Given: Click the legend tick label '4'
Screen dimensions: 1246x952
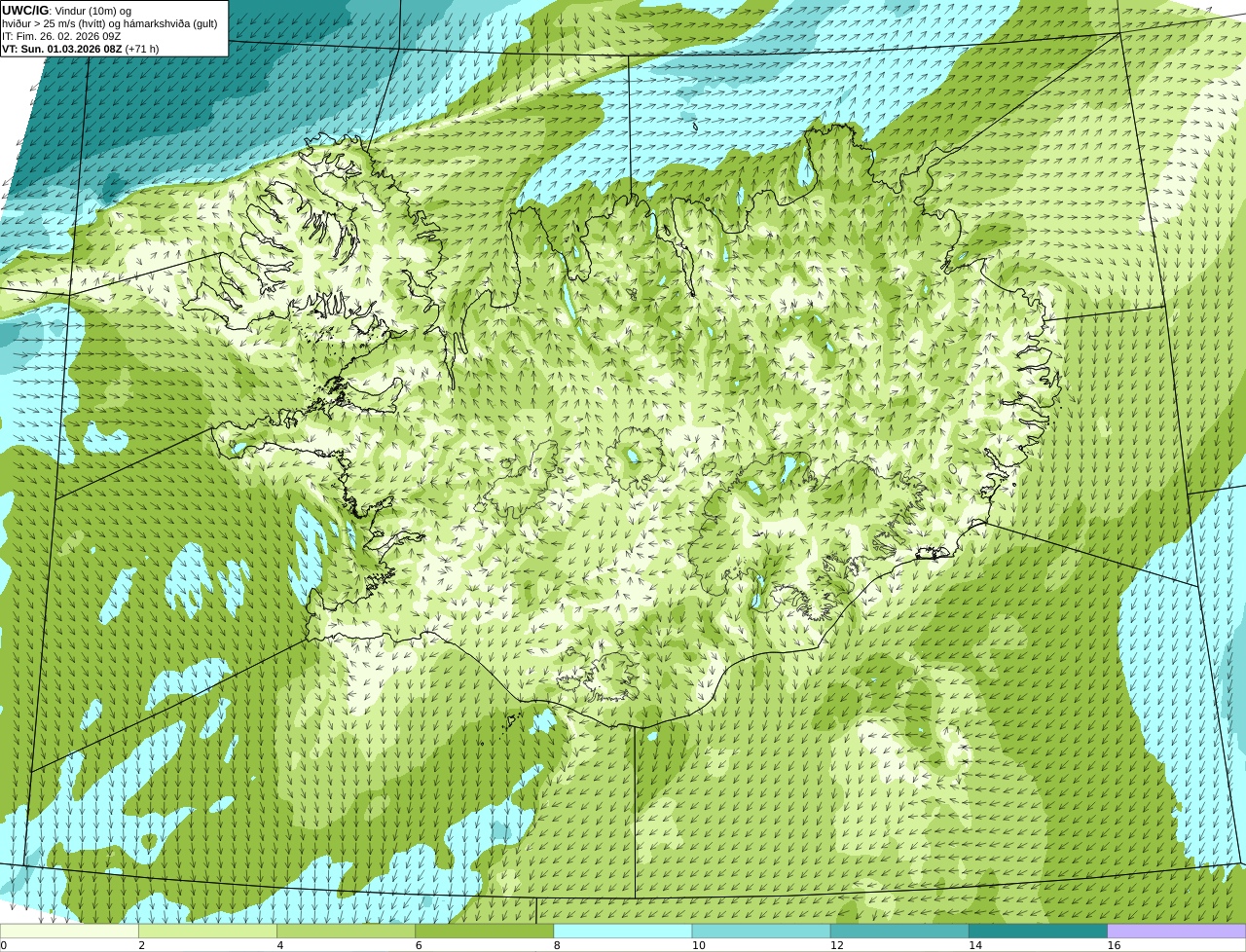Looking at the screenshot, I should 280,945.
